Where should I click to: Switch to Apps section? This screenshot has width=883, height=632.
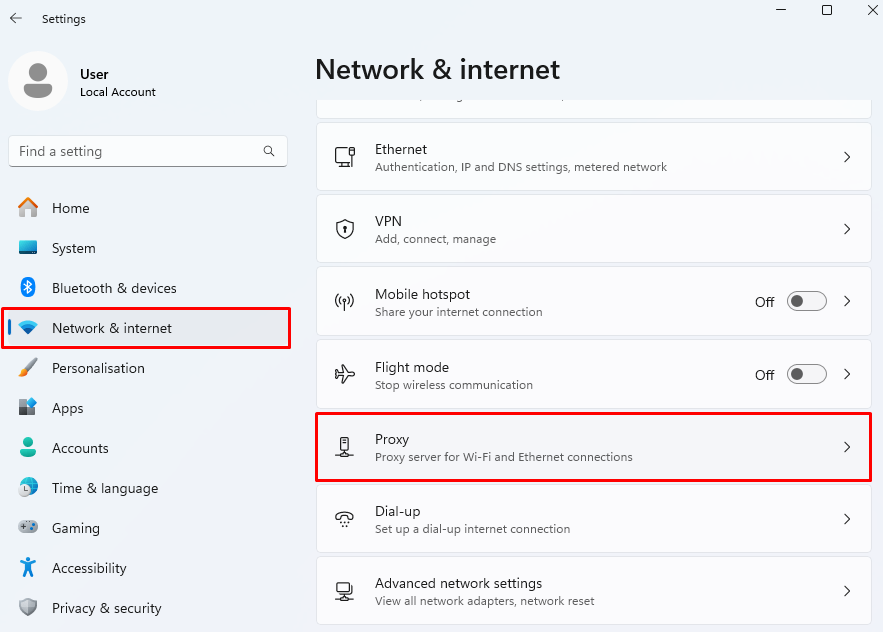(x=148, y=408)
